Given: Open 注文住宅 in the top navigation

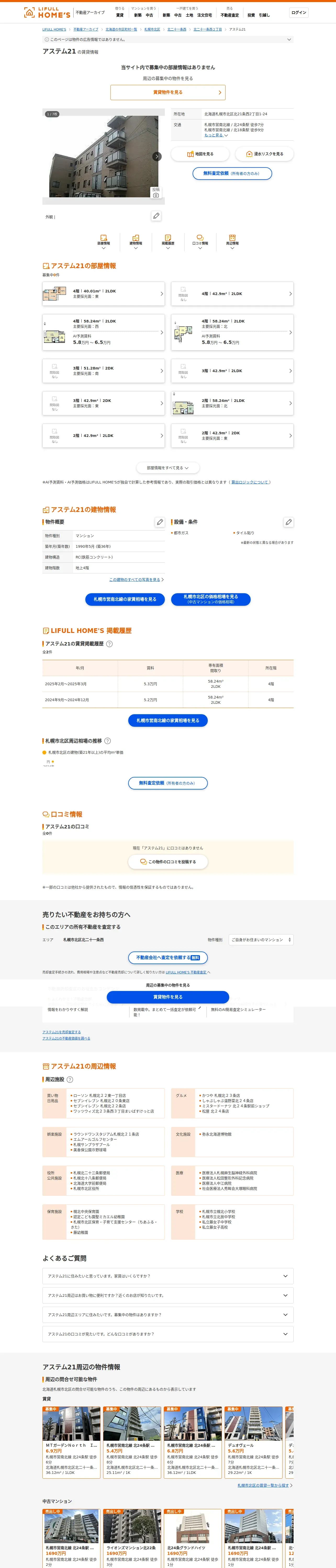Looking at the screenshot, I should coord(204,15).
